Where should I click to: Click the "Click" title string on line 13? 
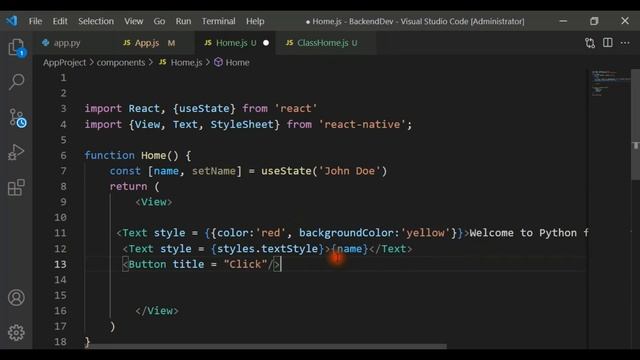pos(245,264)
